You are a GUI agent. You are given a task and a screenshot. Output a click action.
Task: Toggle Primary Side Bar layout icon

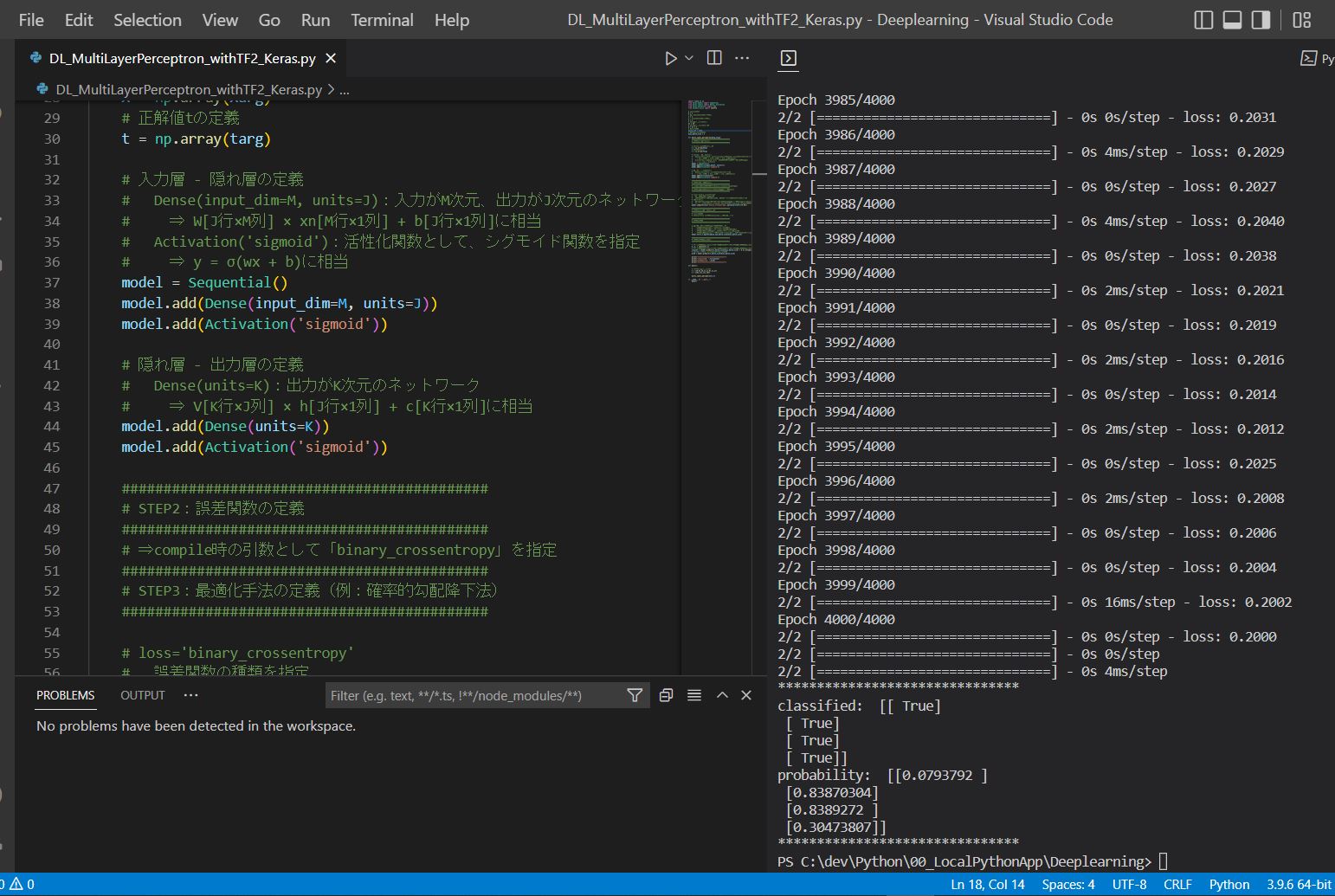pyautogui.click(x=1203, y=20)
